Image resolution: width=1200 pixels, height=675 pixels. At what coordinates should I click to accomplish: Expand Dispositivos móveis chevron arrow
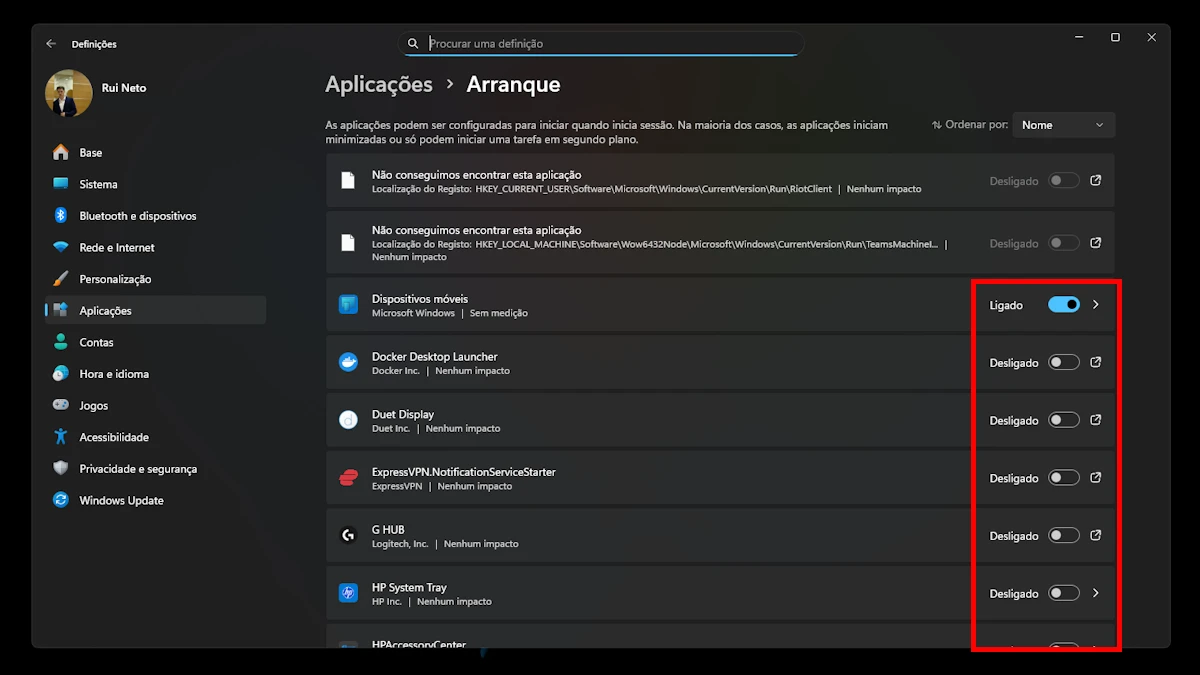click(1096, 305)
